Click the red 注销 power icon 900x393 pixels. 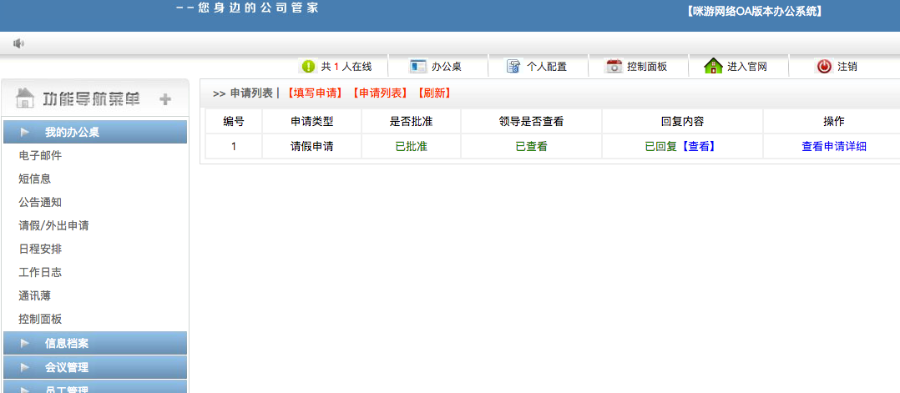(824, 67)
